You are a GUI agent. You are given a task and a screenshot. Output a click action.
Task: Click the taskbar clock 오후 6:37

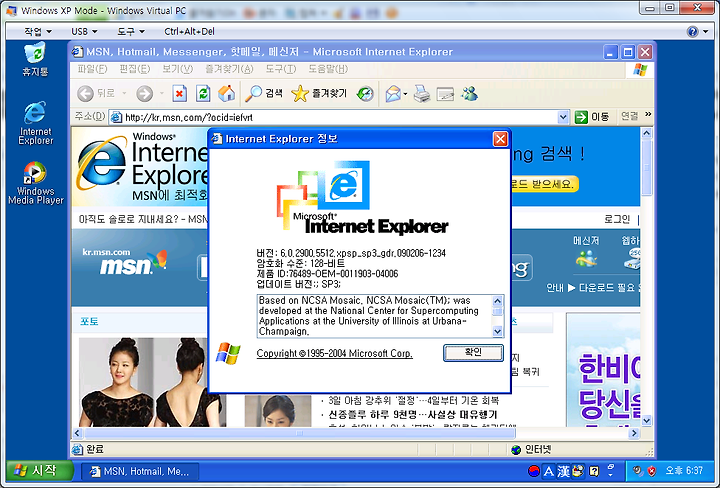tap(684, 471)
